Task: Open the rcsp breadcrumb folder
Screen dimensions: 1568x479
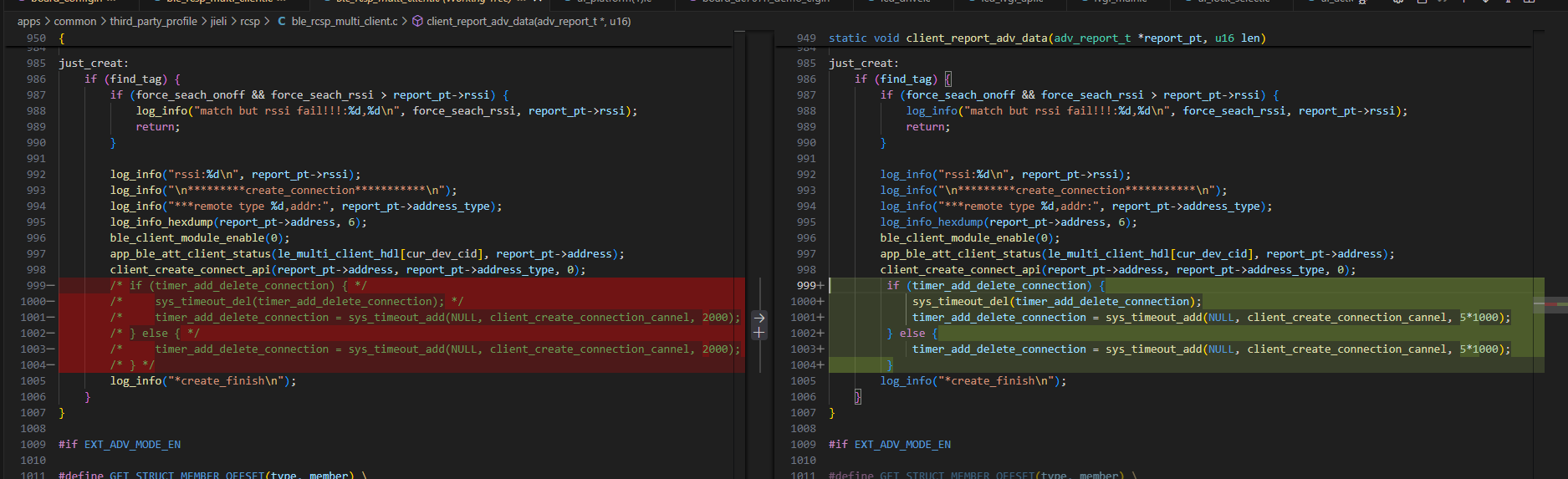Action: (x=250, y=21)
